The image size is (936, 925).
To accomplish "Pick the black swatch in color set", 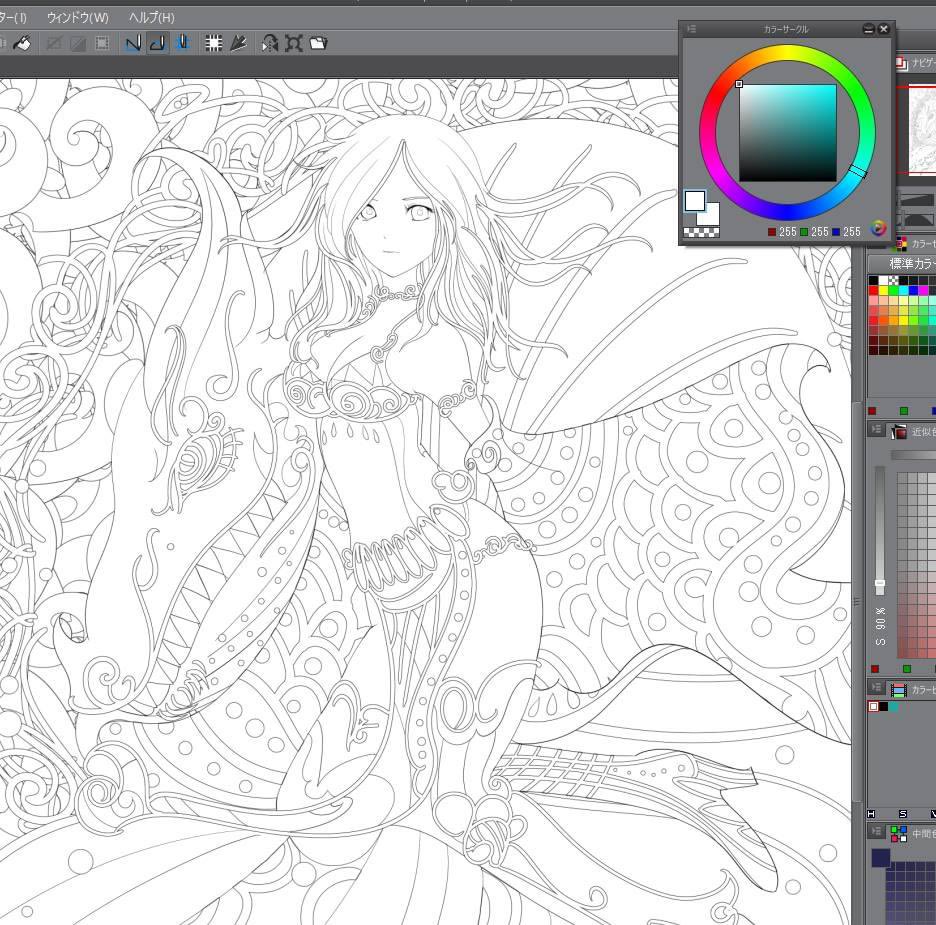I will point(873,280).
